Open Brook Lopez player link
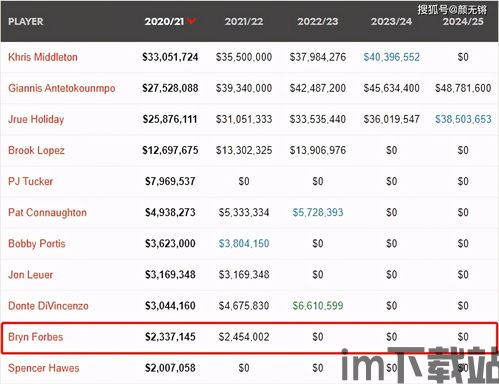 click(36, 150)
